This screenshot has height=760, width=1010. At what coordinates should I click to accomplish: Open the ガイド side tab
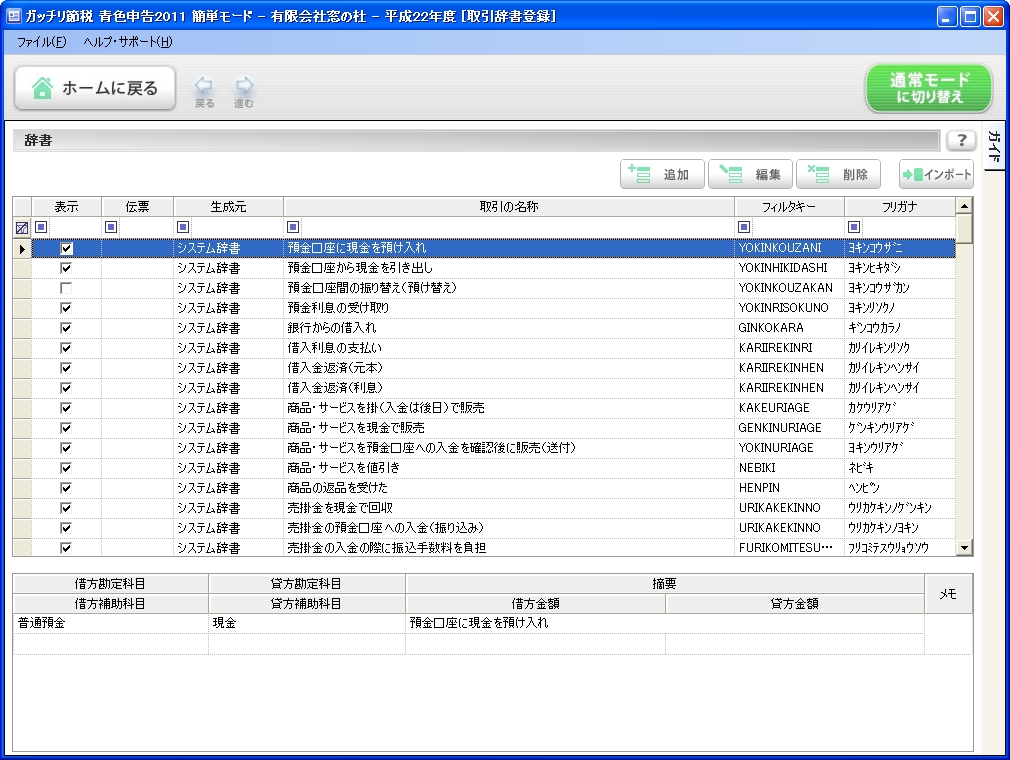992,145
